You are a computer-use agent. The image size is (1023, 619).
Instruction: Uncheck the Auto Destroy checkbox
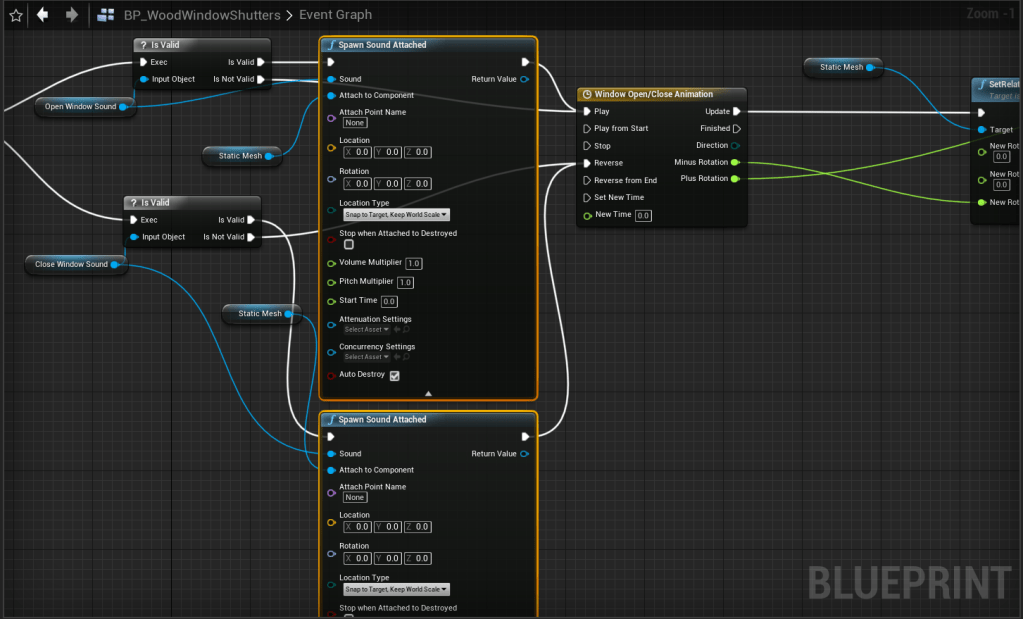click(x=394, y=376)
